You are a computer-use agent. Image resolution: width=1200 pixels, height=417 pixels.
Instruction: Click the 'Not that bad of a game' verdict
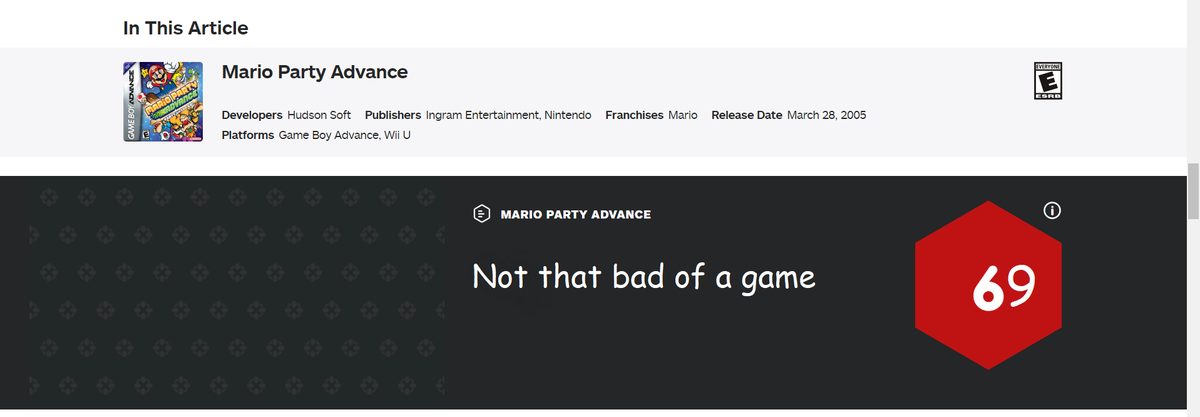tap(644, 277)
